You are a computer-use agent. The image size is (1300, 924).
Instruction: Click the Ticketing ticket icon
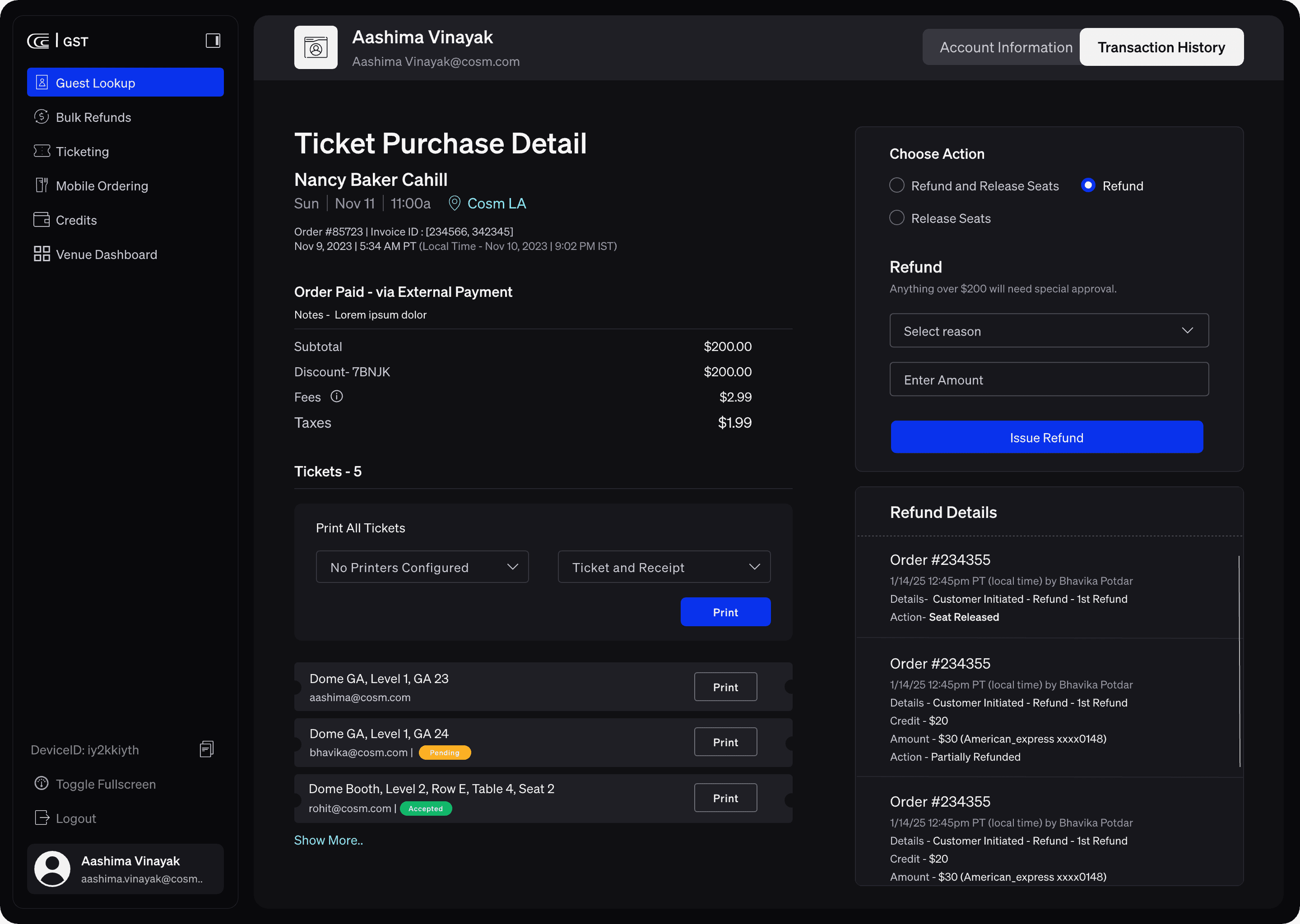pyautogui.click(x=42, y=151)
